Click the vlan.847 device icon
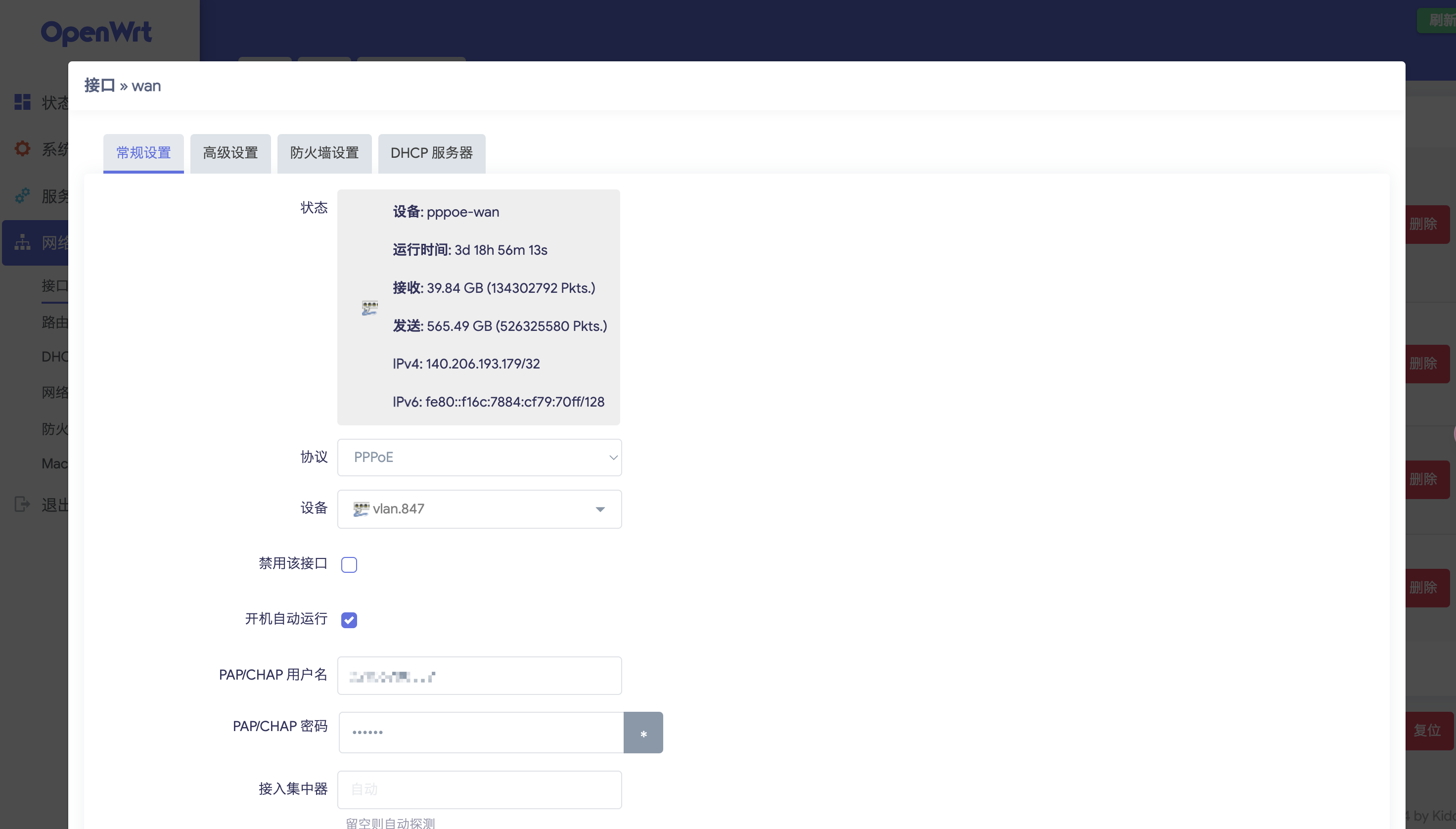 [x=361, y=509]
